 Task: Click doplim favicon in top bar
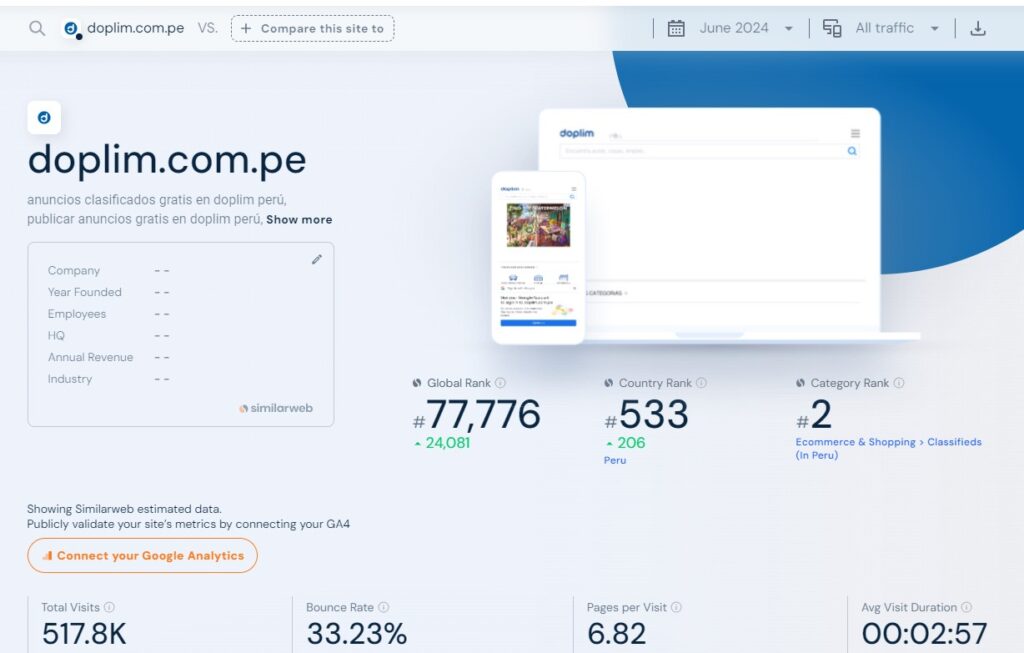[71, 28]
